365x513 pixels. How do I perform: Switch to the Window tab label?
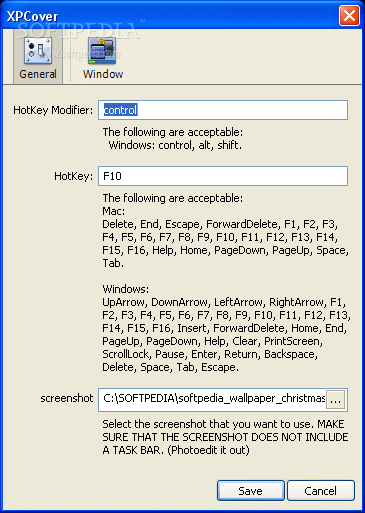[x=103, y=74]
